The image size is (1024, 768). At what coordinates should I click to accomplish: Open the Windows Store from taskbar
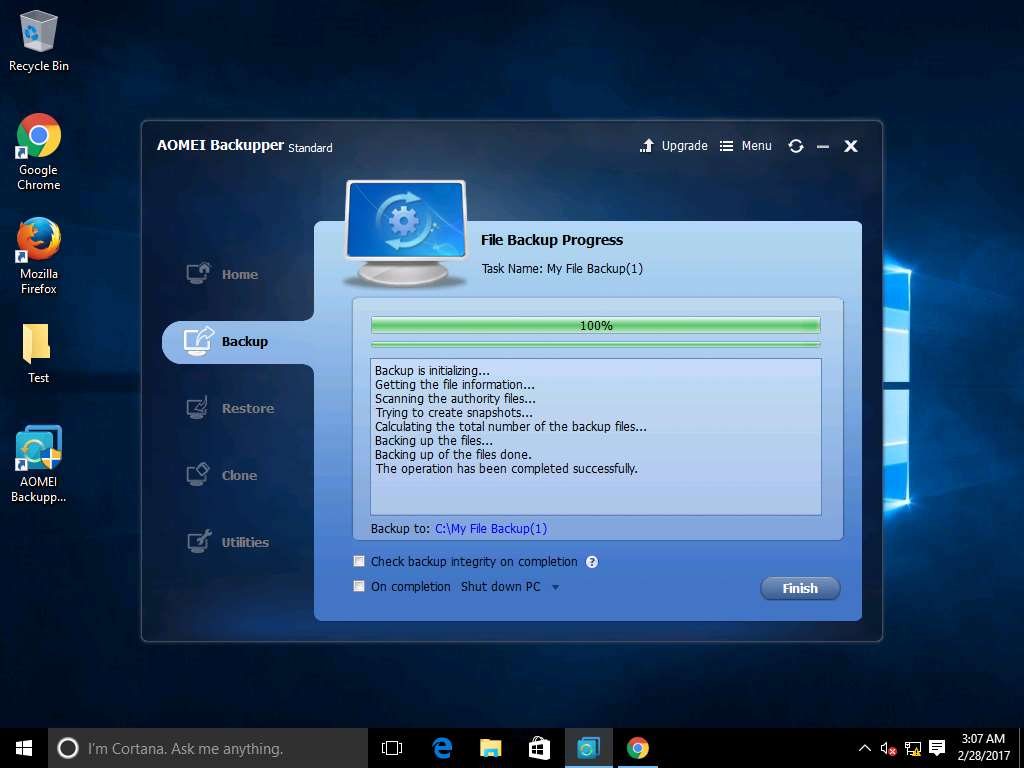click(539, 748)
